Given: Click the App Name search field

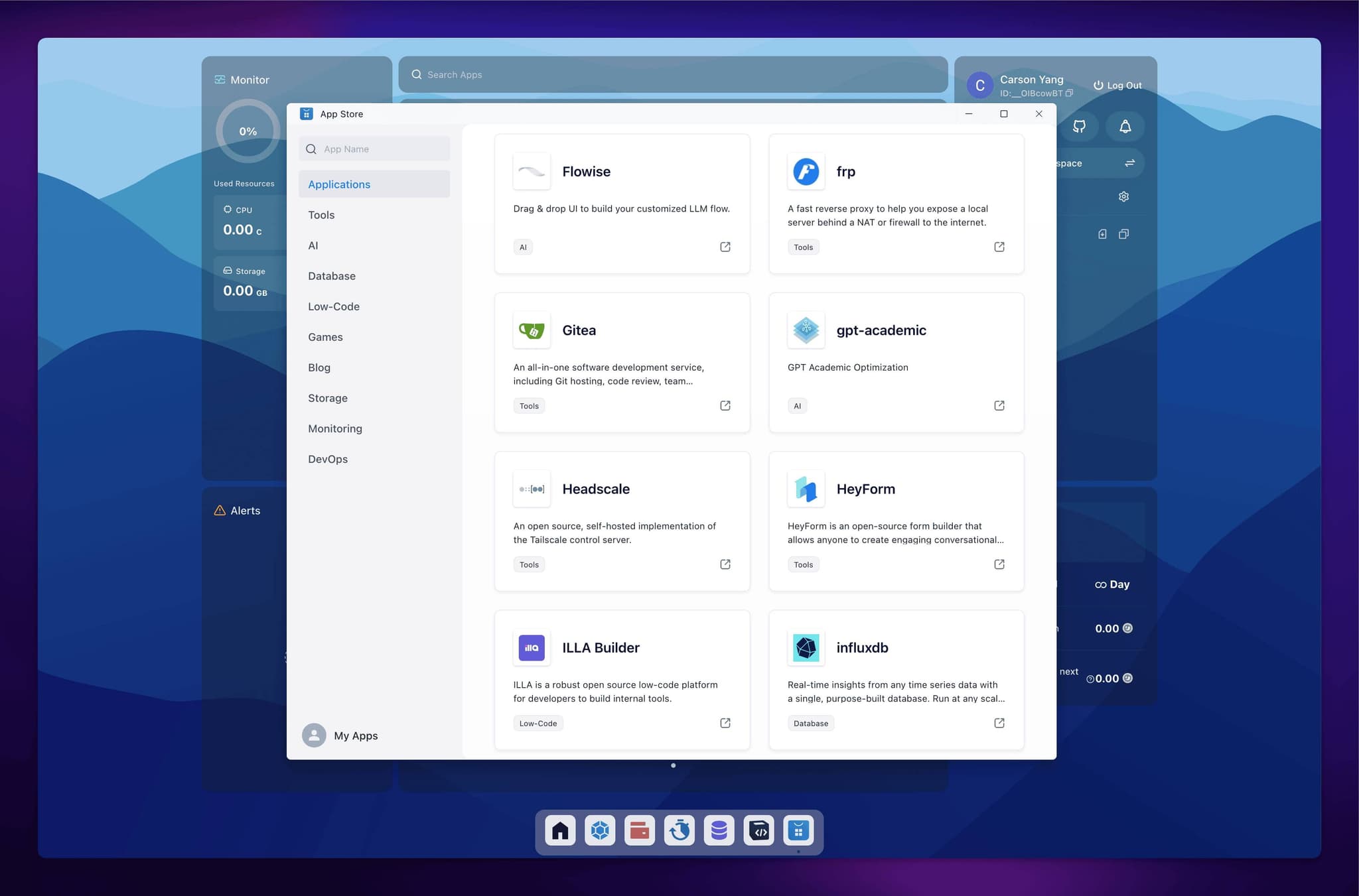Looking at the screenshot, I should pos(374,149).
